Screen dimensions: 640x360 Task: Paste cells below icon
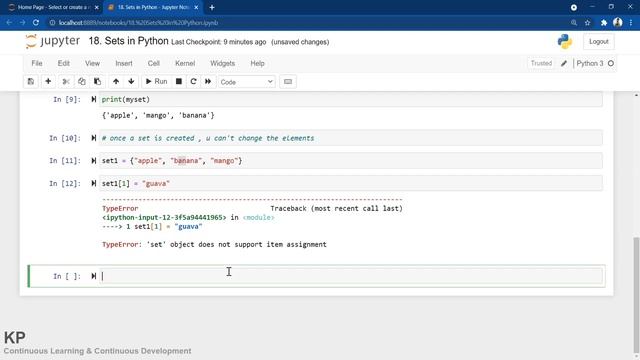tap(97, 82)
